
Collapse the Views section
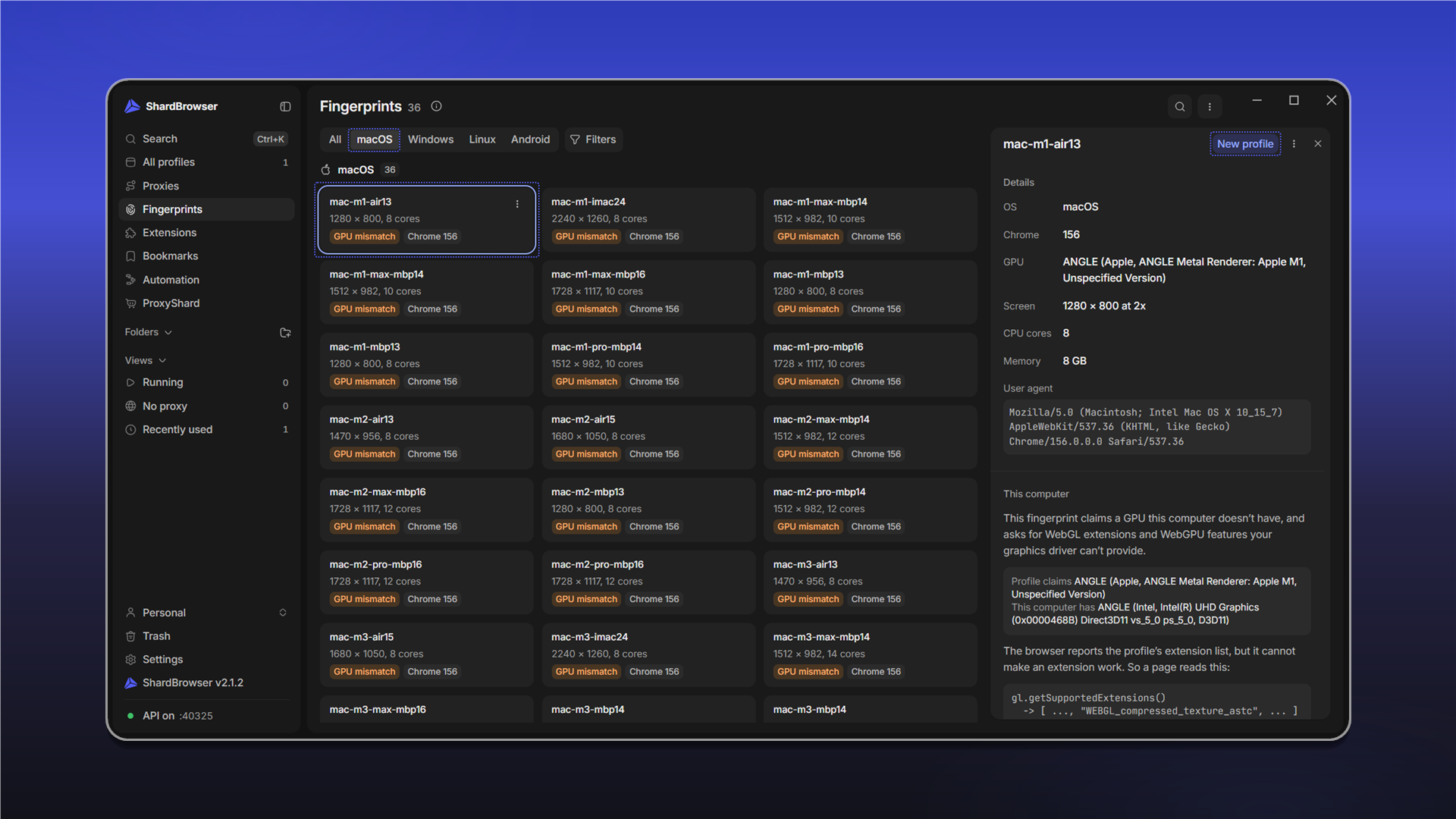click(145, 360)
